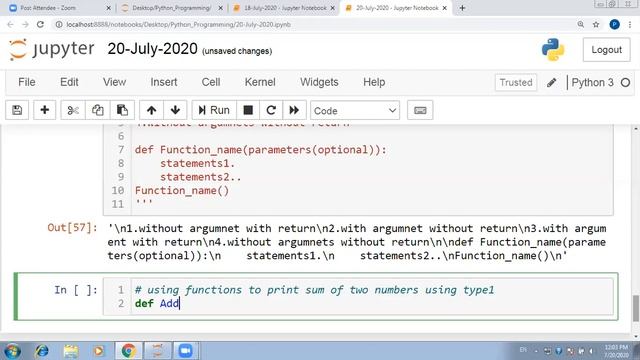This screenshot has height=360, width=640.
Task: Reload the page with refresh icon
Action: (40, 24)
